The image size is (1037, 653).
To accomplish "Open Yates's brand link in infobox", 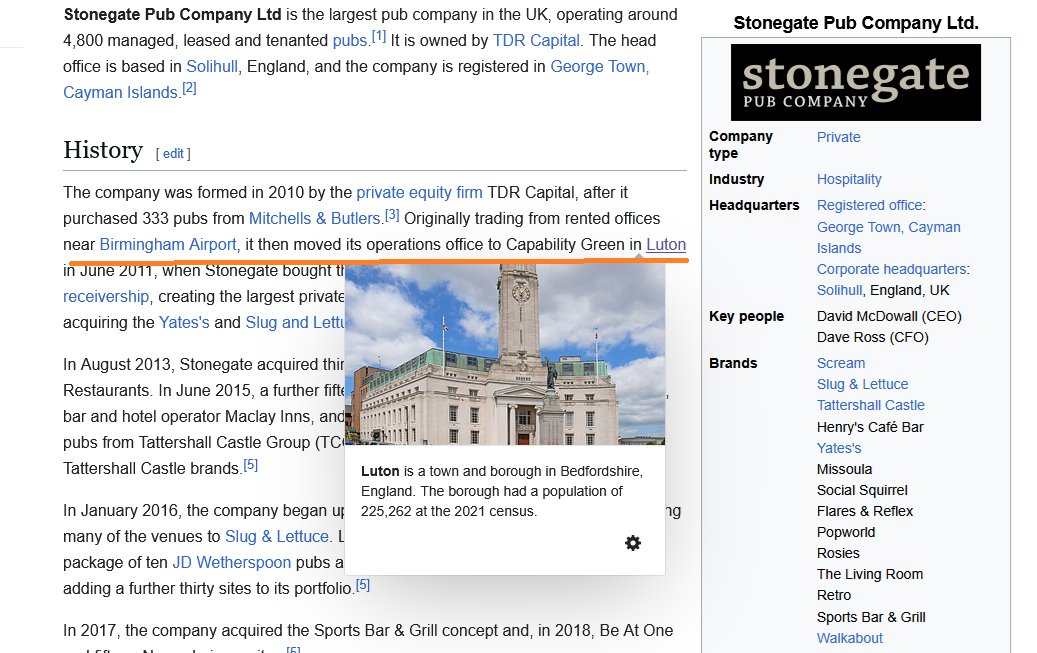I will coord(839,449).
